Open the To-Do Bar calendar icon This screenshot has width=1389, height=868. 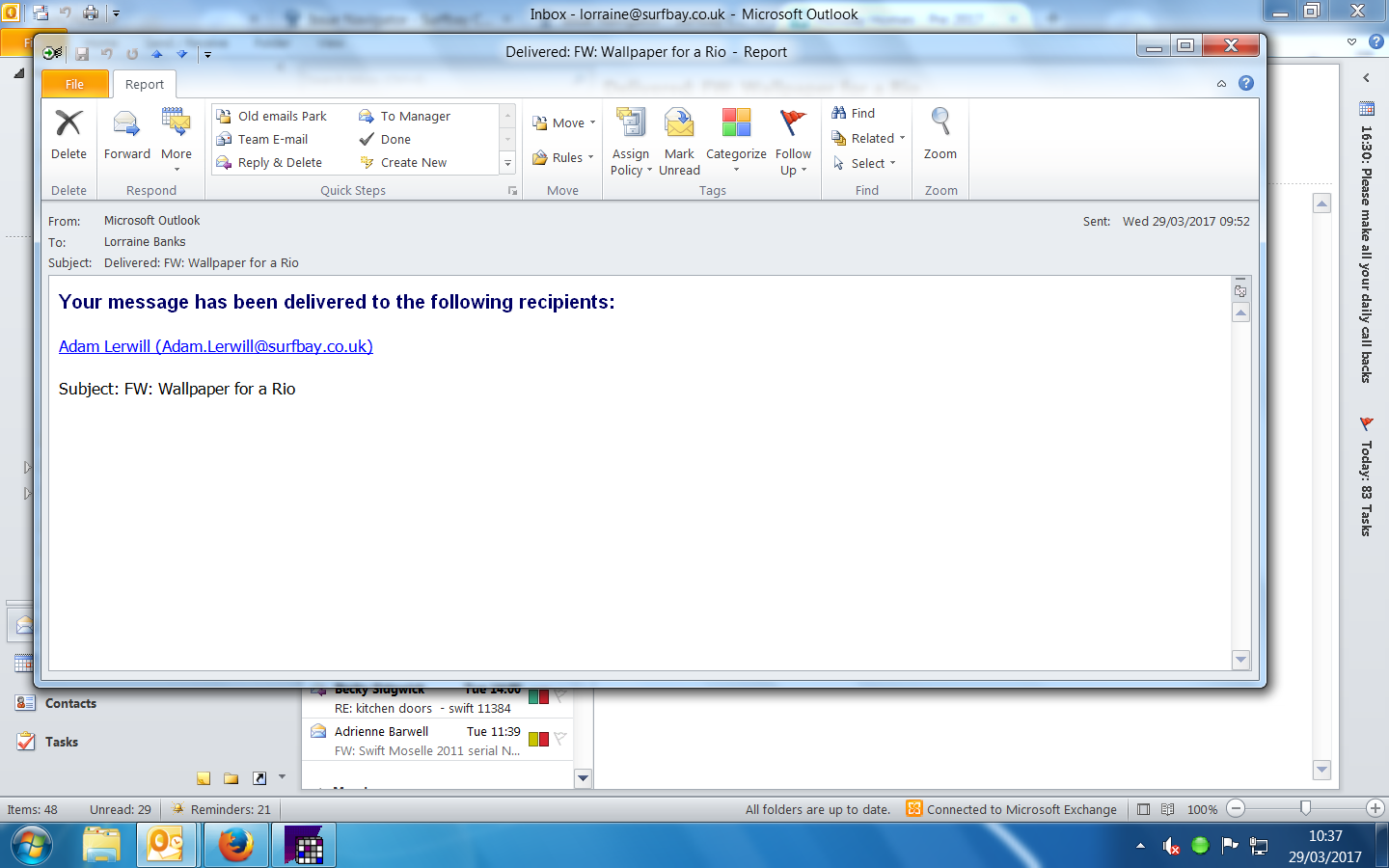pyautogui.click(x=1366, y=108)
